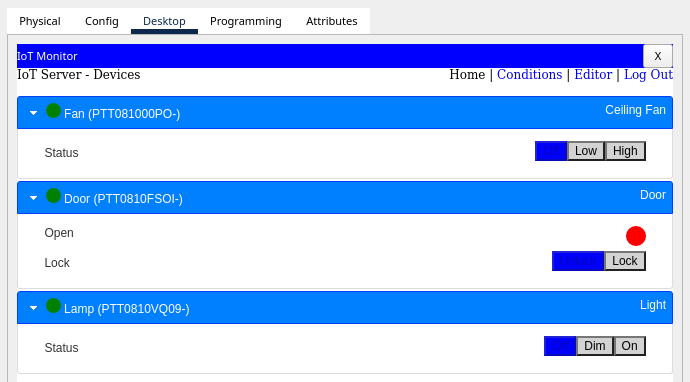This screenshot has height=382, width=690.
Task: Switch to the Physical tab
Action: point(40,21)
